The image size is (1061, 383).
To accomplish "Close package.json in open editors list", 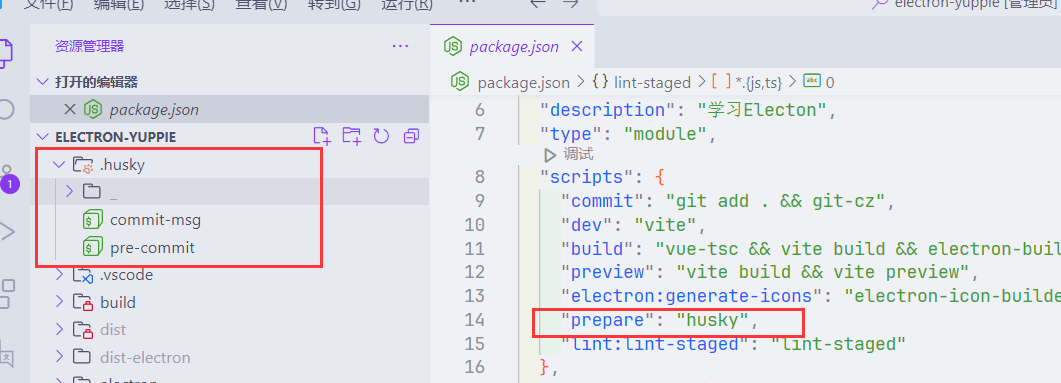I will coord(69,109).
